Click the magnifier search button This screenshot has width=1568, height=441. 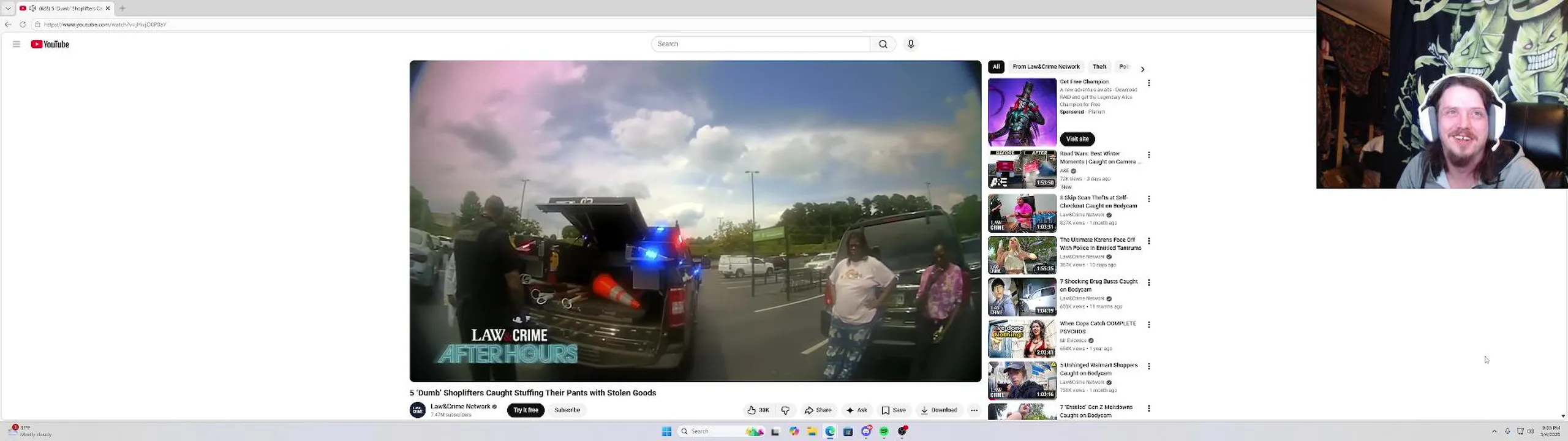(883, 44)
